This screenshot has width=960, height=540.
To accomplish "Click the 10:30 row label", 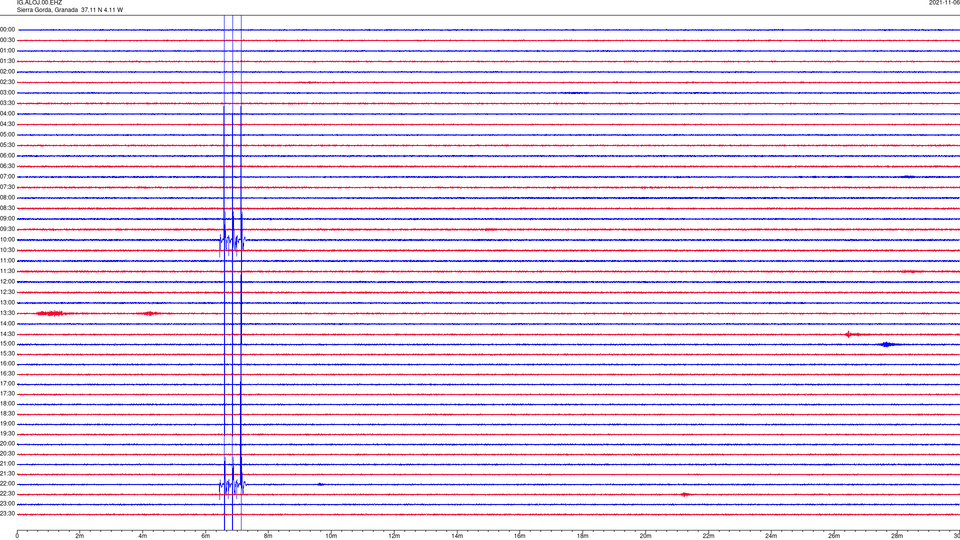I will tap(7, 250).
